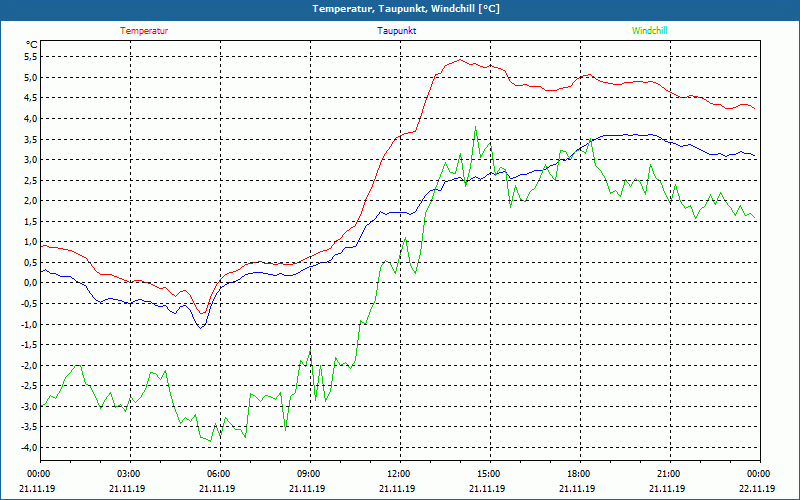Click the 12:00 time axis label
The image size is (800, 500).
[x=398, y=474]
